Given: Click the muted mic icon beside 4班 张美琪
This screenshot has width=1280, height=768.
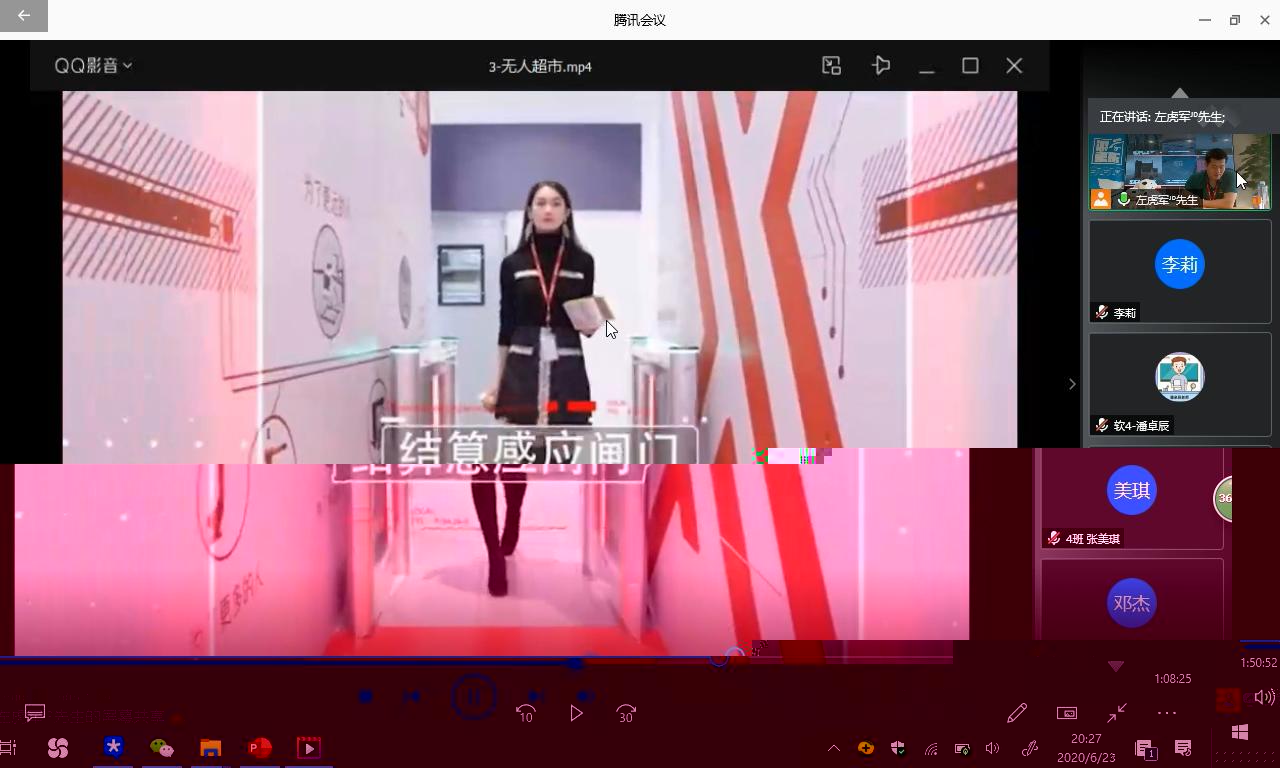Looking at the screenshot, I should 1054,538.
